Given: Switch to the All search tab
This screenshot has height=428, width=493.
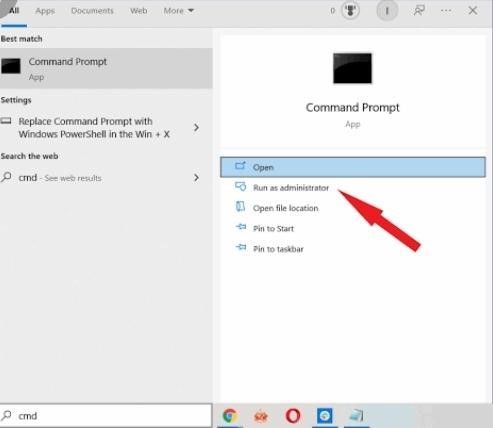Looking at the screenshot, I should (x=14, y=11).
